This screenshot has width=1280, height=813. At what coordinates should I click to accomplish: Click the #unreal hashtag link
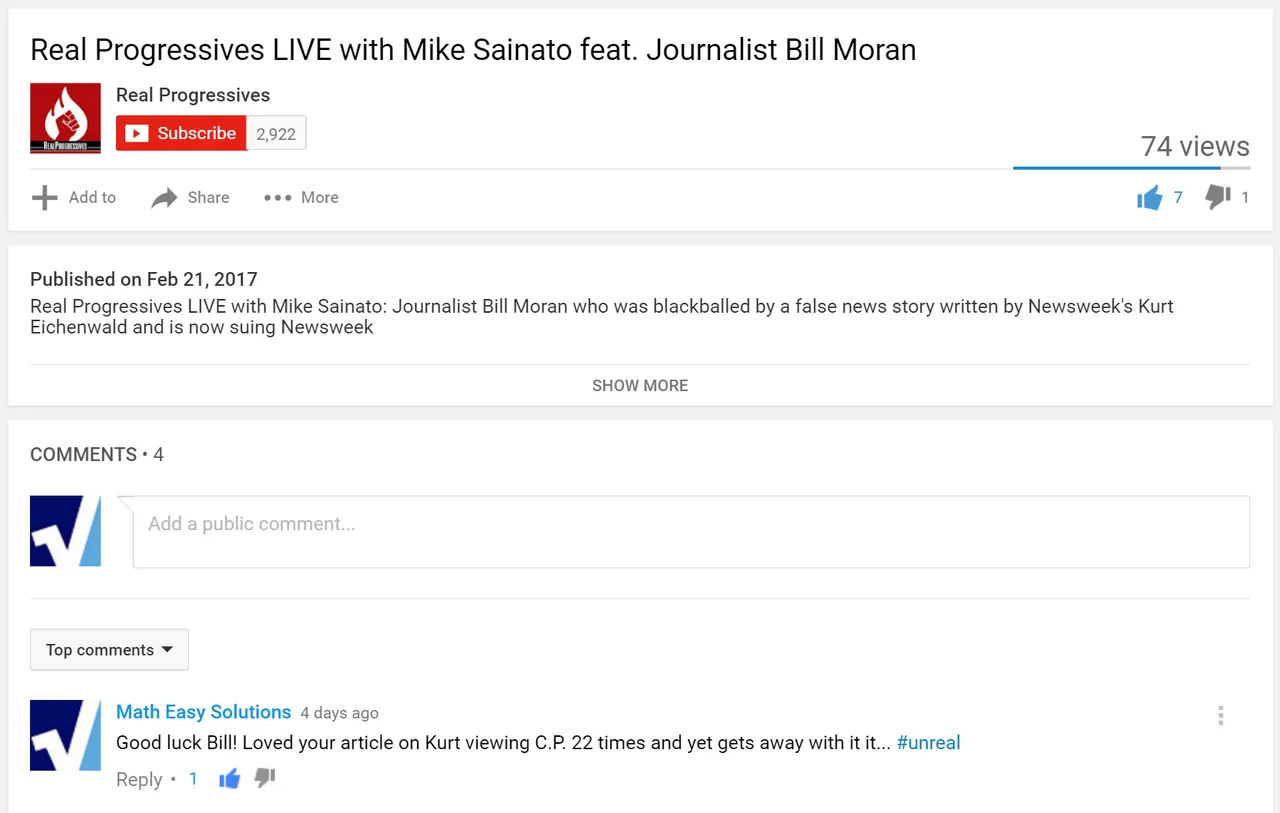tap(928, 743)
